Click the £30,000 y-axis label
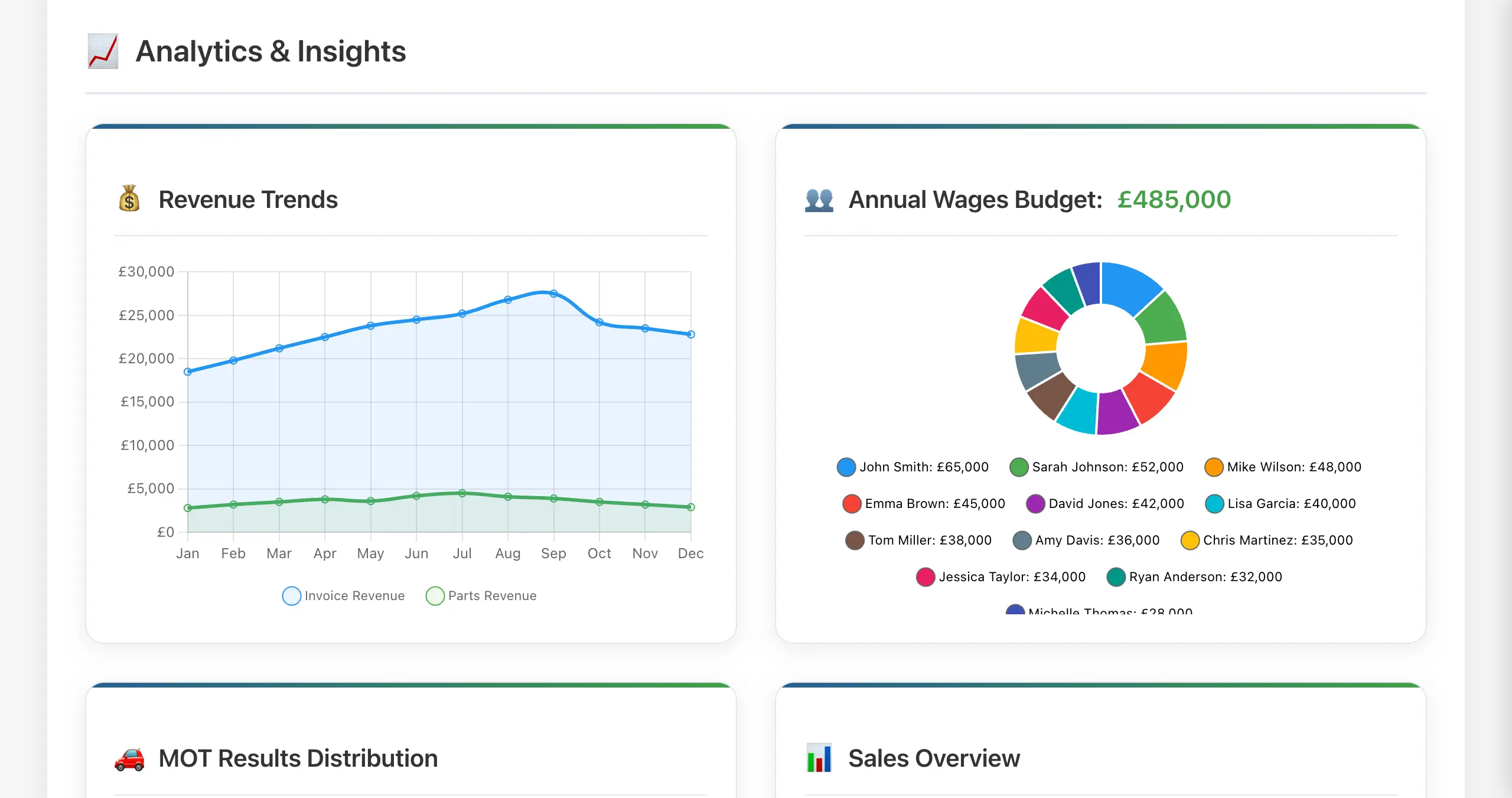This screenshot has height=798, width=1512. coord(146,272)
